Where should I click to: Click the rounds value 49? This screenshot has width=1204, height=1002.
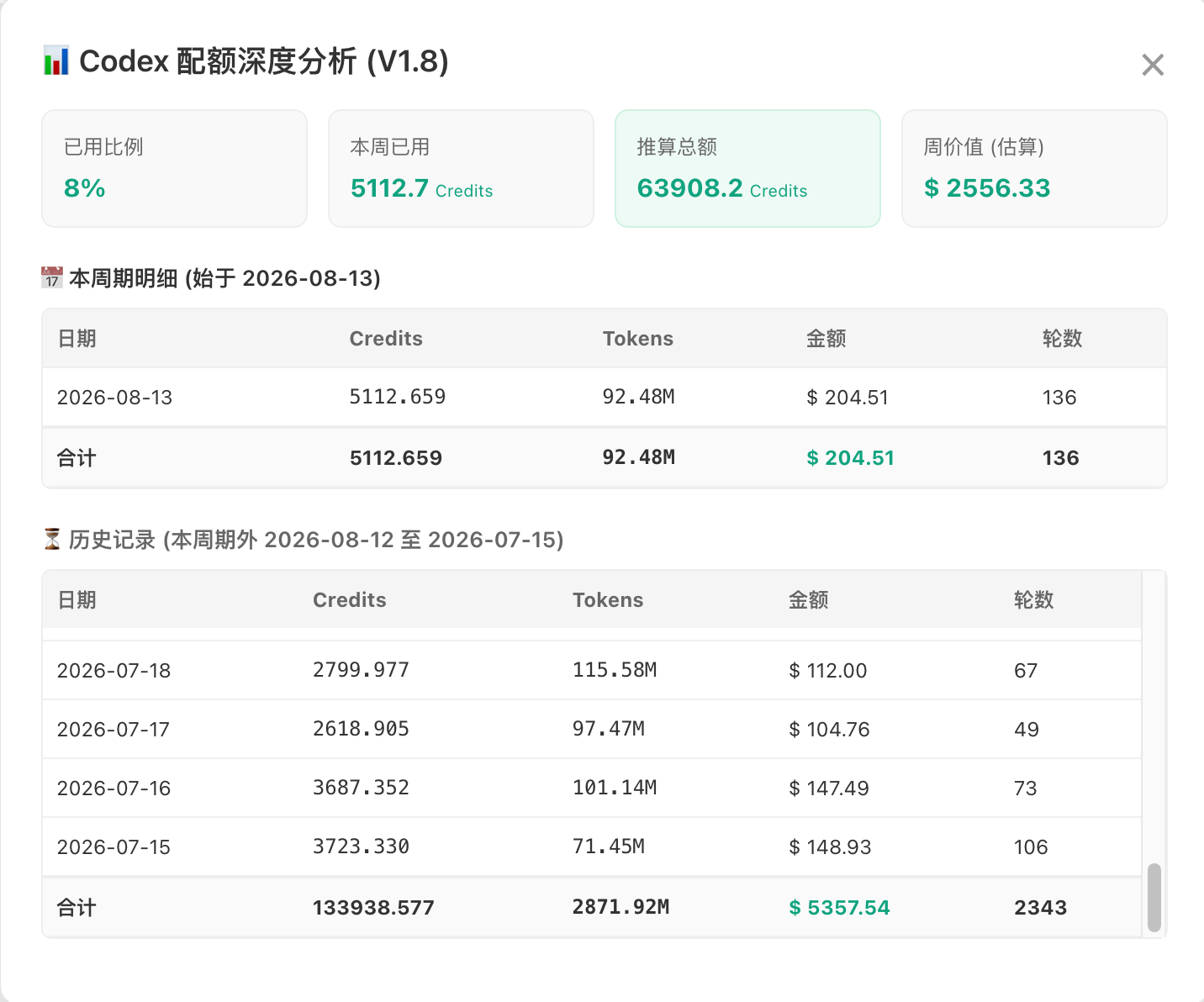pyautogui.click(x=1027, y=730)
